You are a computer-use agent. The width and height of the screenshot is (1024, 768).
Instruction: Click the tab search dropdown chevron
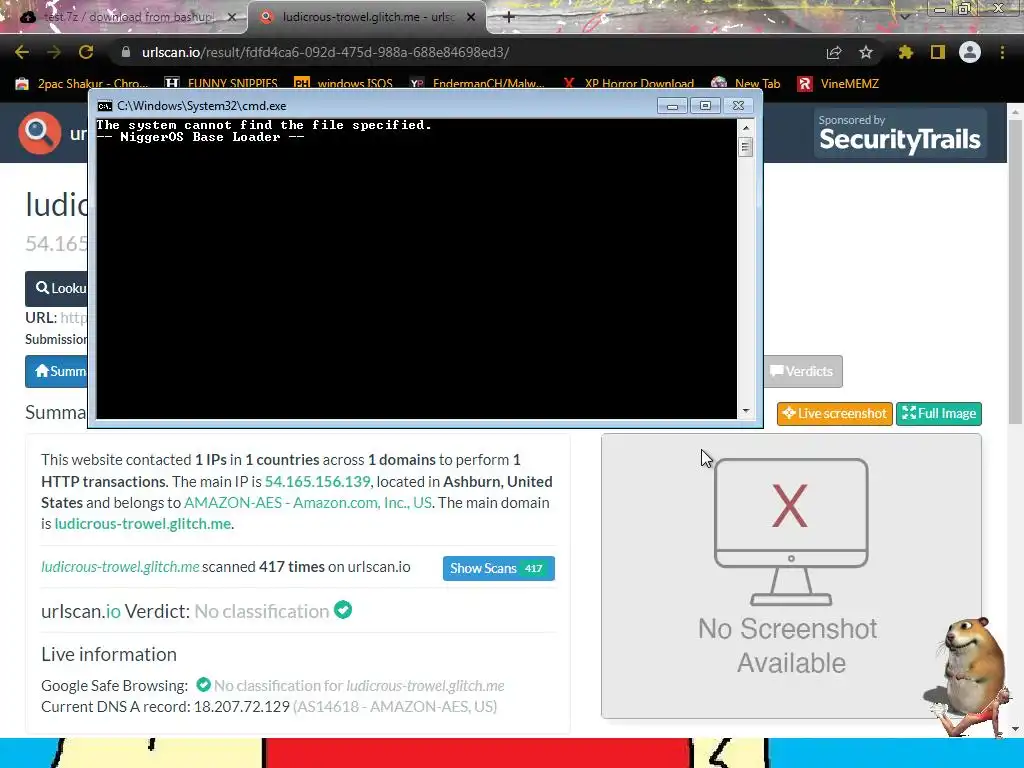(904, 16)
